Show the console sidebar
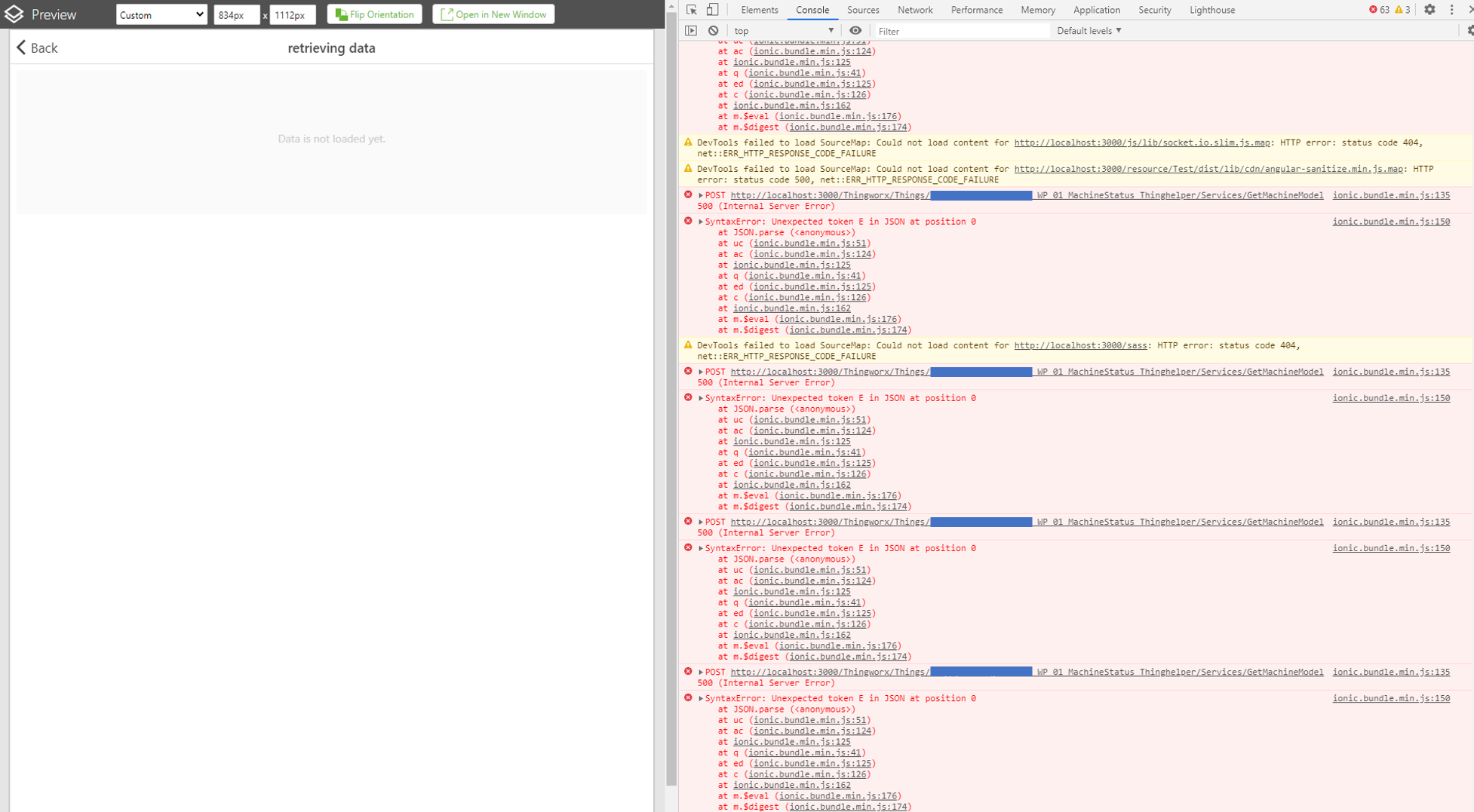This screenshot has height=812, width=1474. coord(691,30)
